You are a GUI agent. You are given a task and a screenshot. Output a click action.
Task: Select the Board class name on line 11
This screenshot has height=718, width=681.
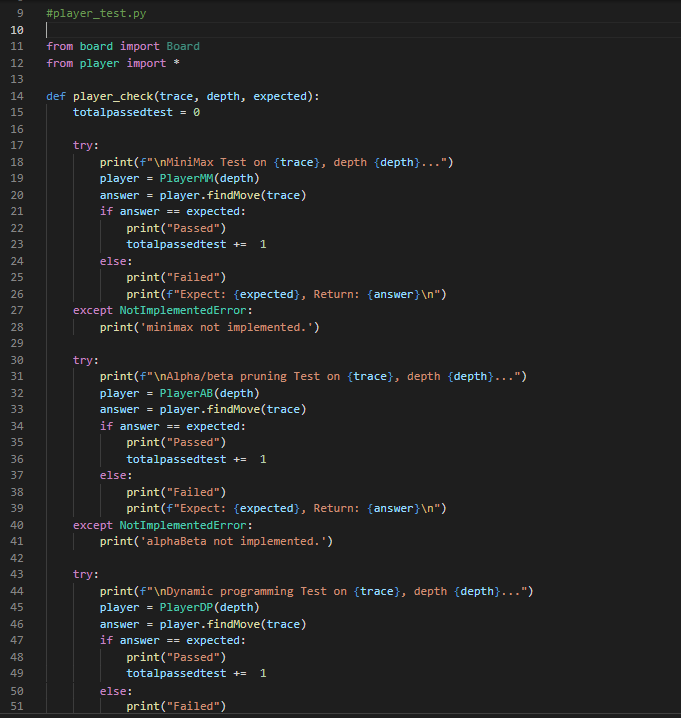183,46
